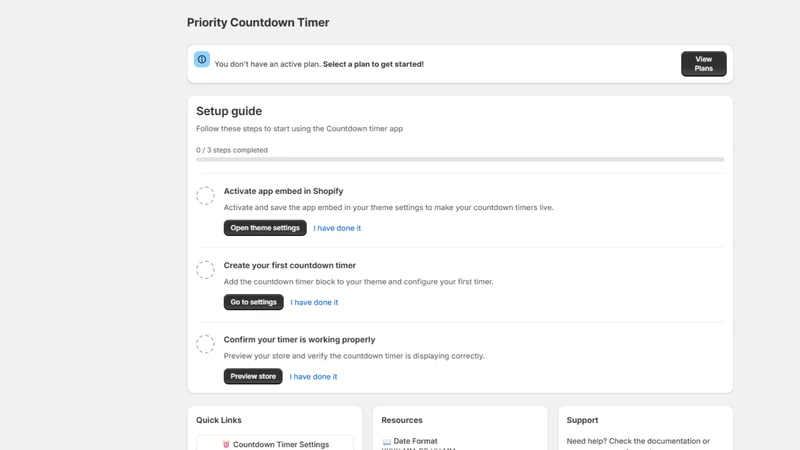Image resolution: width=800 pixels, height=450 pixels.
Task: Click the blue info icon in plan banner
Action: click(x=202, y=59)
